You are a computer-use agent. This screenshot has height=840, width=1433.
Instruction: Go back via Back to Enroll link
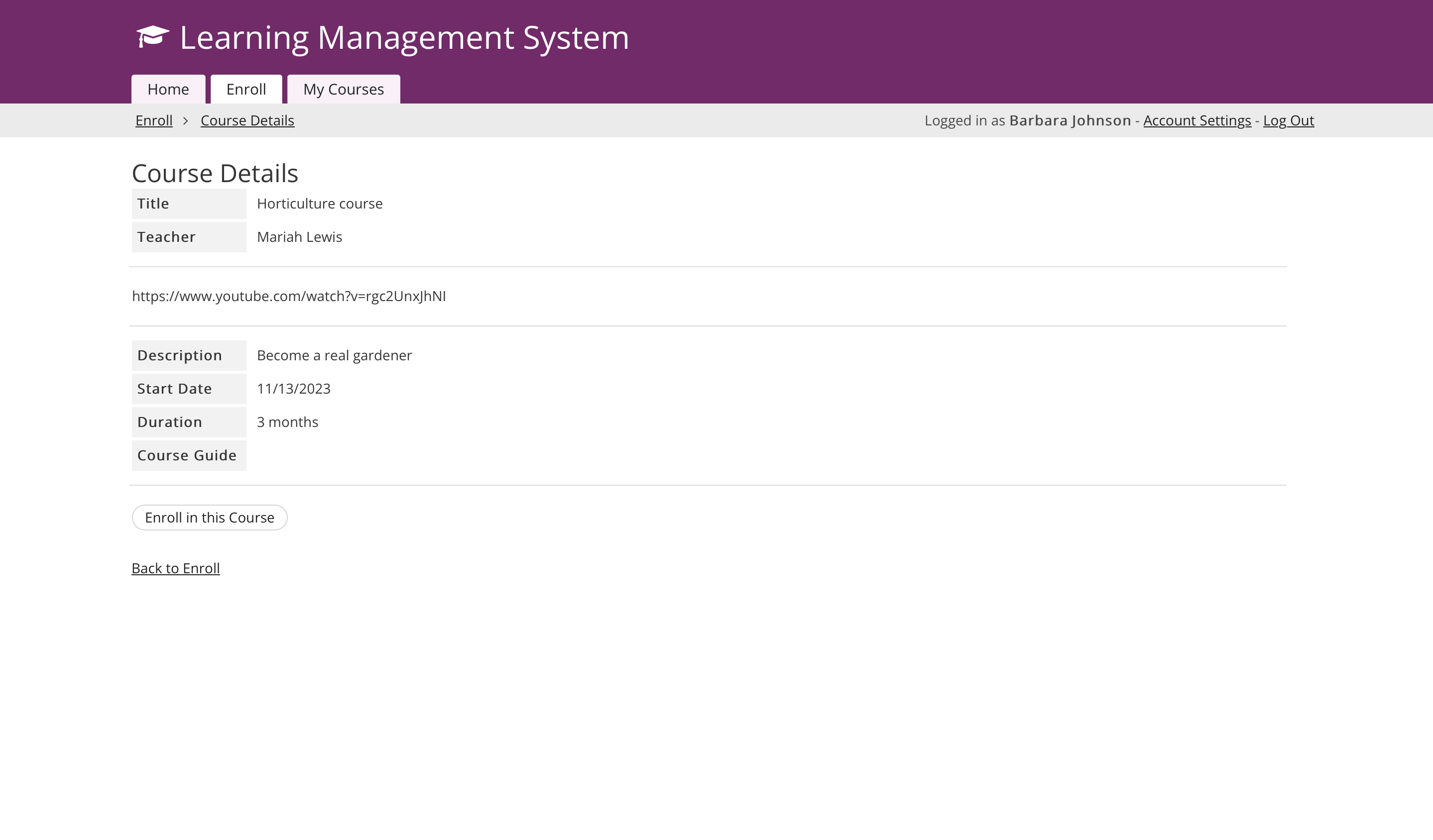click(x=176, y=568)
